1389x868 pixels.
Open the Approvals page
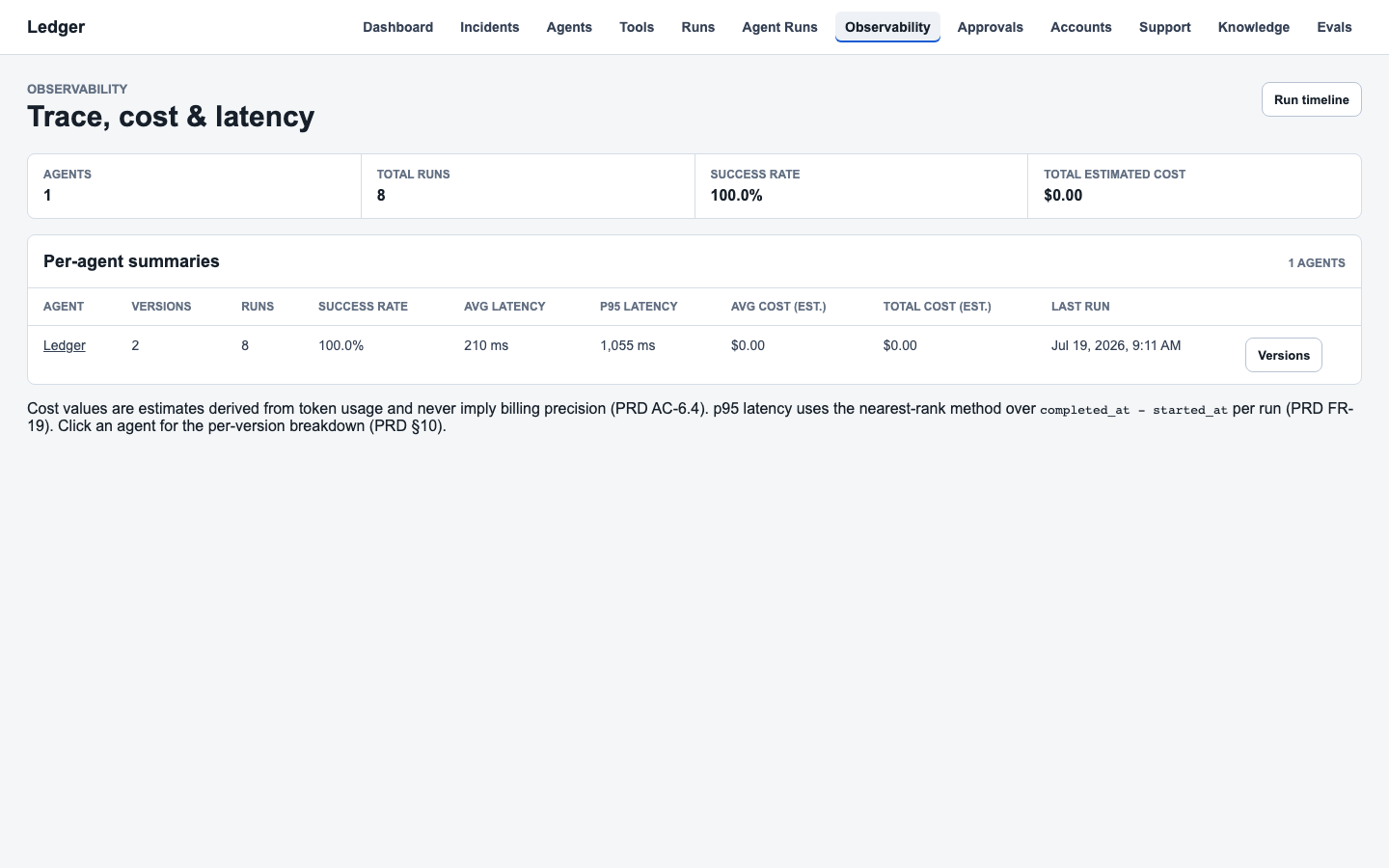(990, 27)
